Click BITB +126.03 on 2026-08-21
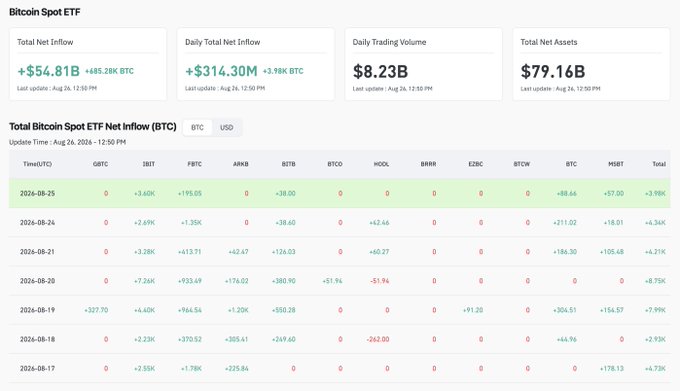Viewport: 680px width, 391px height. 284,251
